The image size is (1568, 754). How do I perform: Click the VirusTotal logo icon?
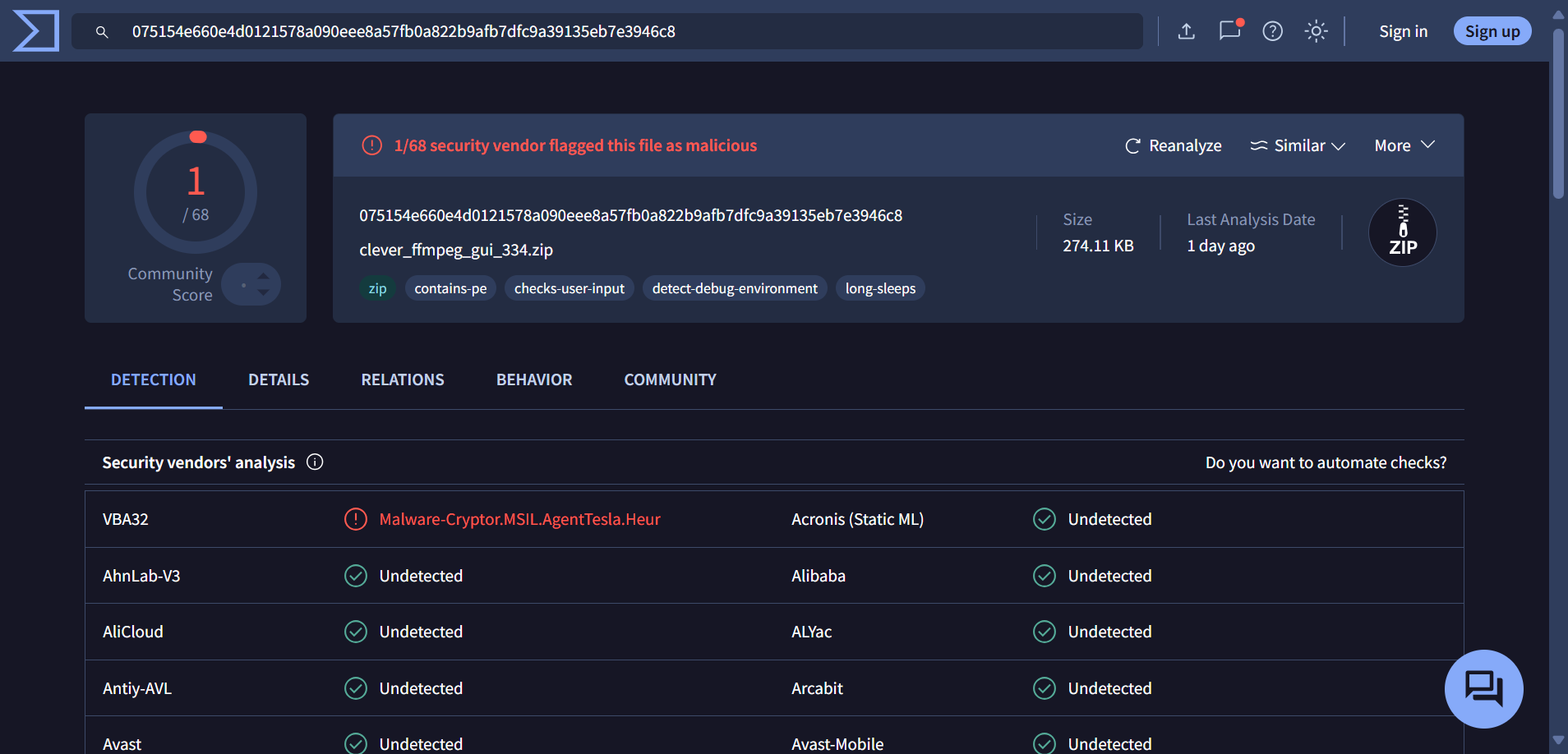[x=36, y=31]
